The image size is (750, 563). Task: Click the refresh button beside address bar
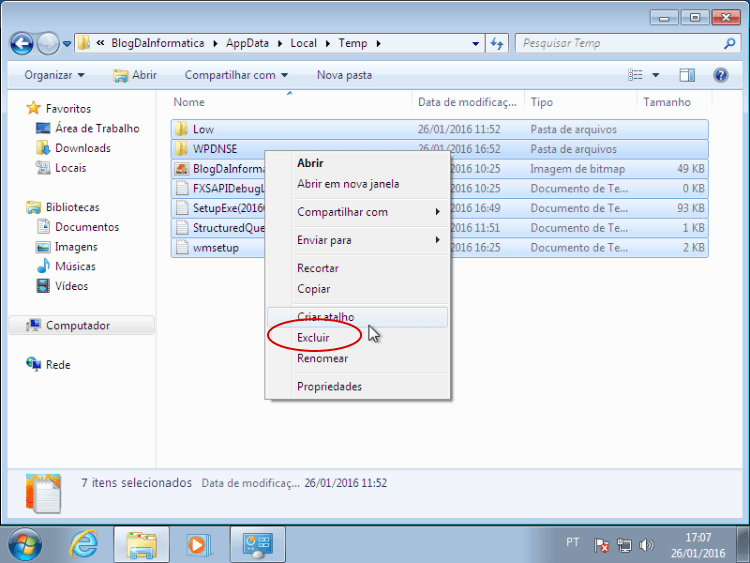coord(498,44)
